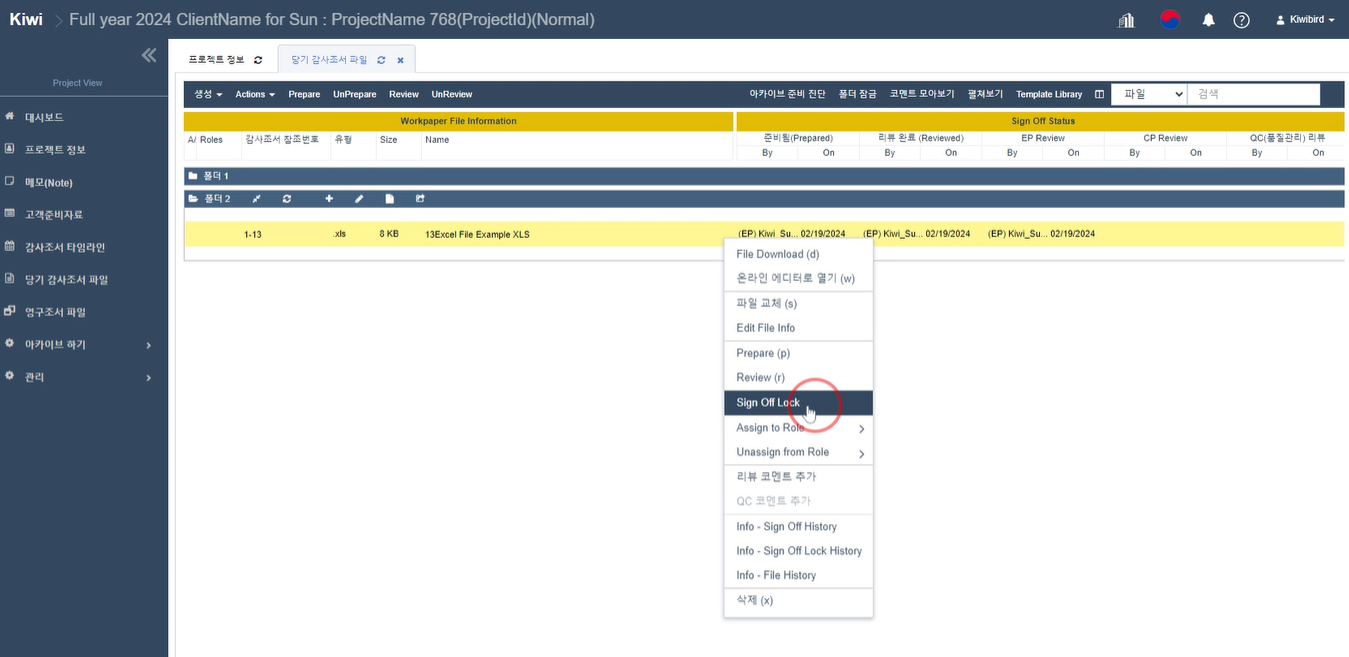Screen dimensions: 1349x657
Task: Open help via the question mark icon
Action: [x=1241, y=20]
